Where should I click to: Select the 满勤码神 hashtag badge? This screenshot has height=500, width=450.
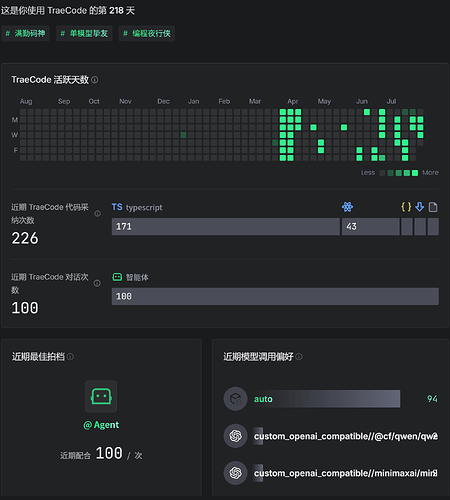click(25, 33)
